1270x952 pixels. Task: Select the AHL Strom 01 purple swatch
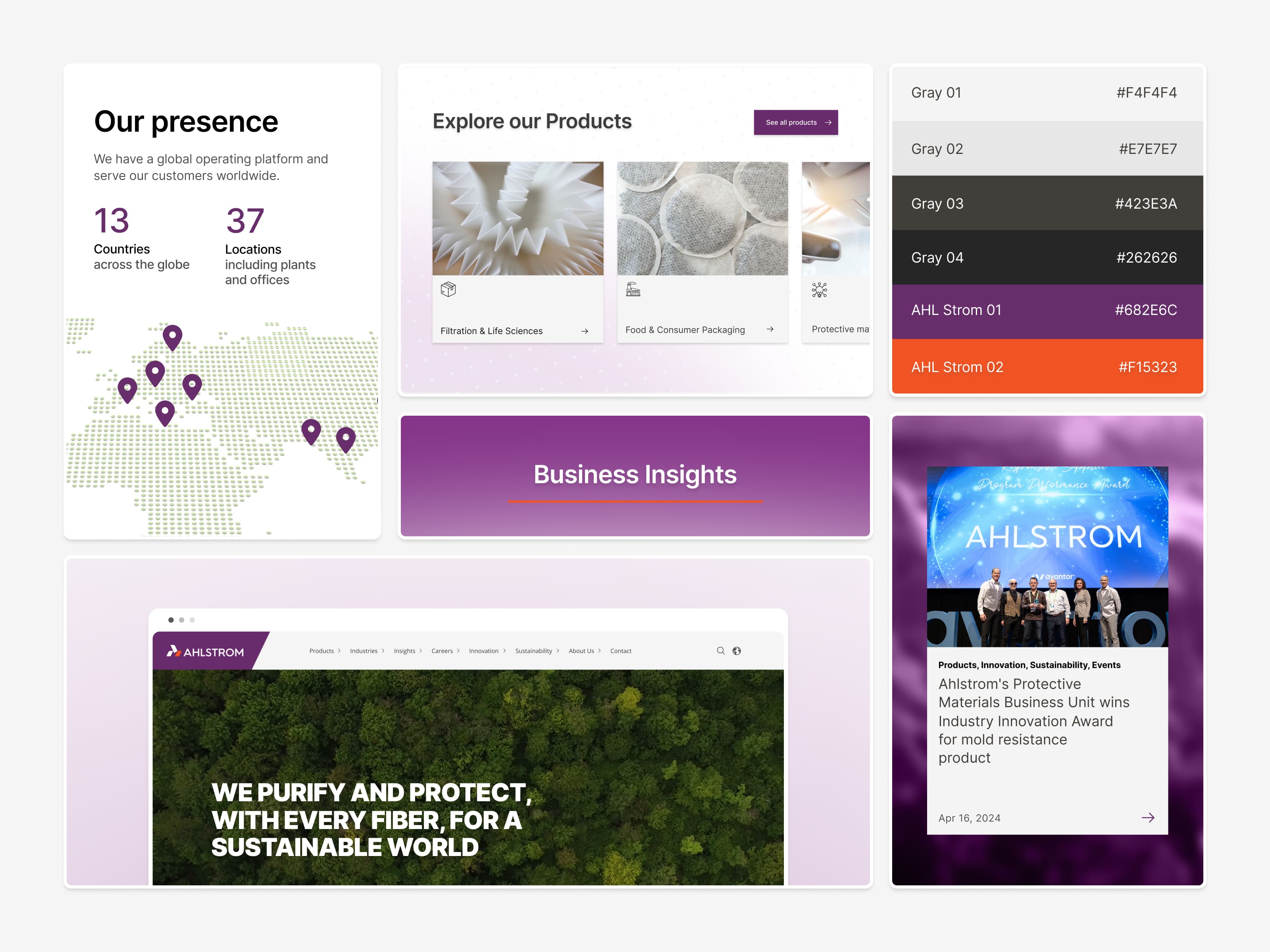(x=1047, y=312)
